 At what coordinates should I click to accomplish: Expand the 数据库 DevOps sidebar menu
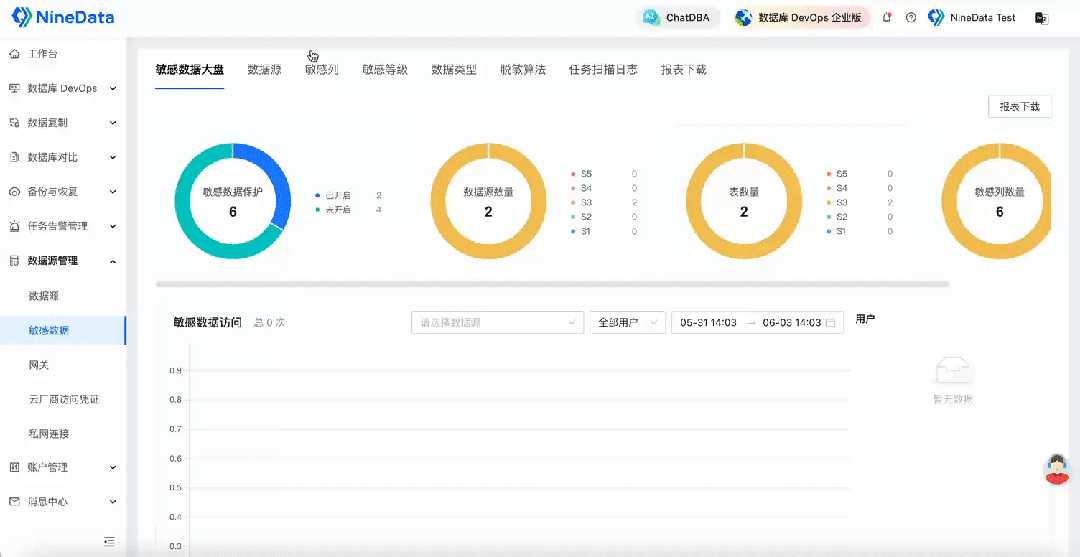click(x=63, y=88)
